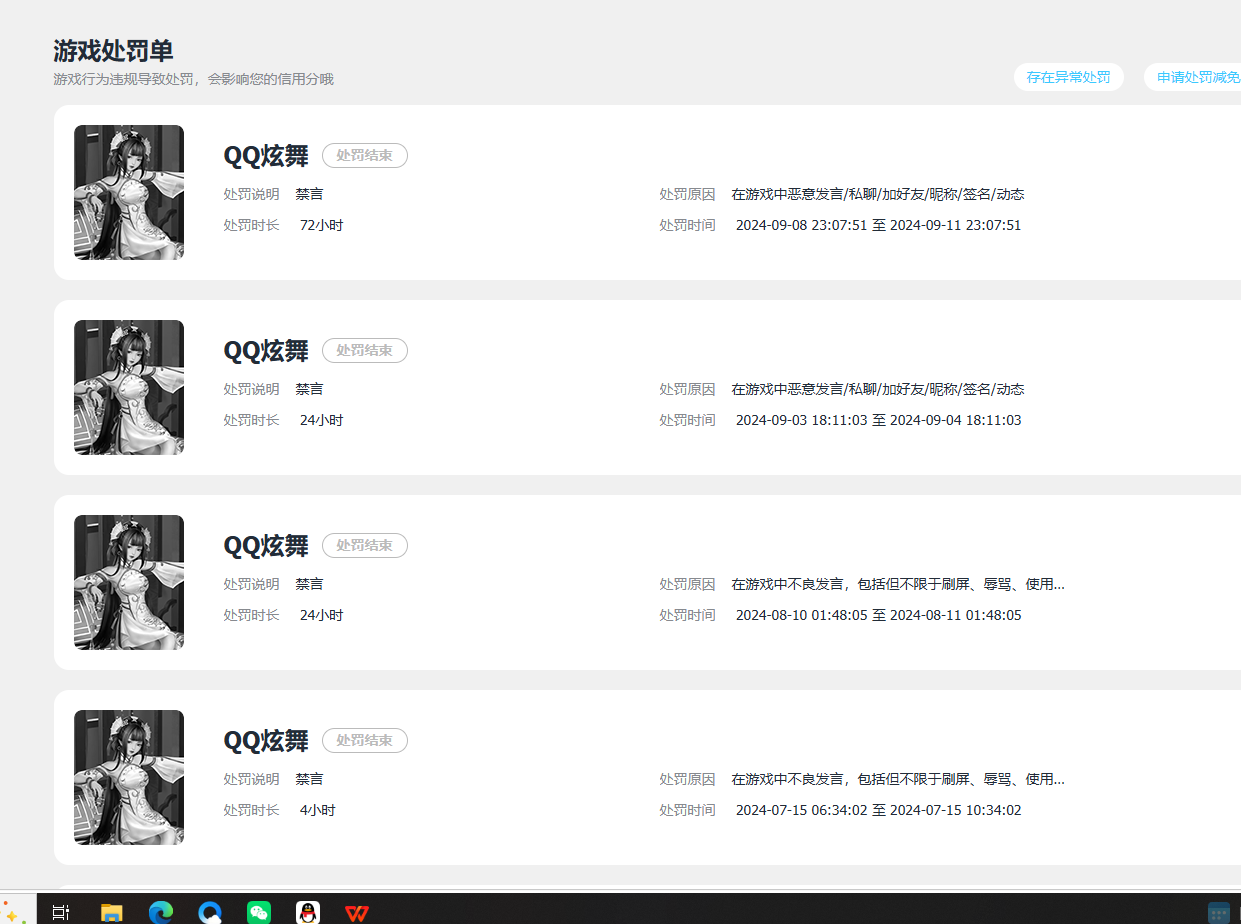Click the 2024-09-08 至 2024-09-11 punishment time text
Image resolution: width=1241 pixels, height=924 pixels.
(x=878, y=225)
